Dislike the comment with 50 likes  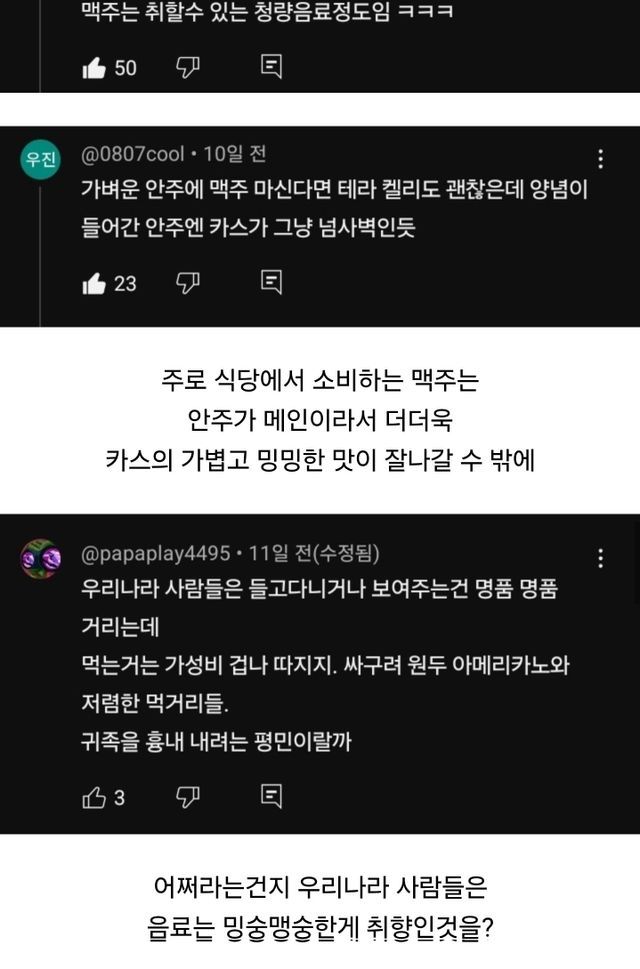click(188, 67)
